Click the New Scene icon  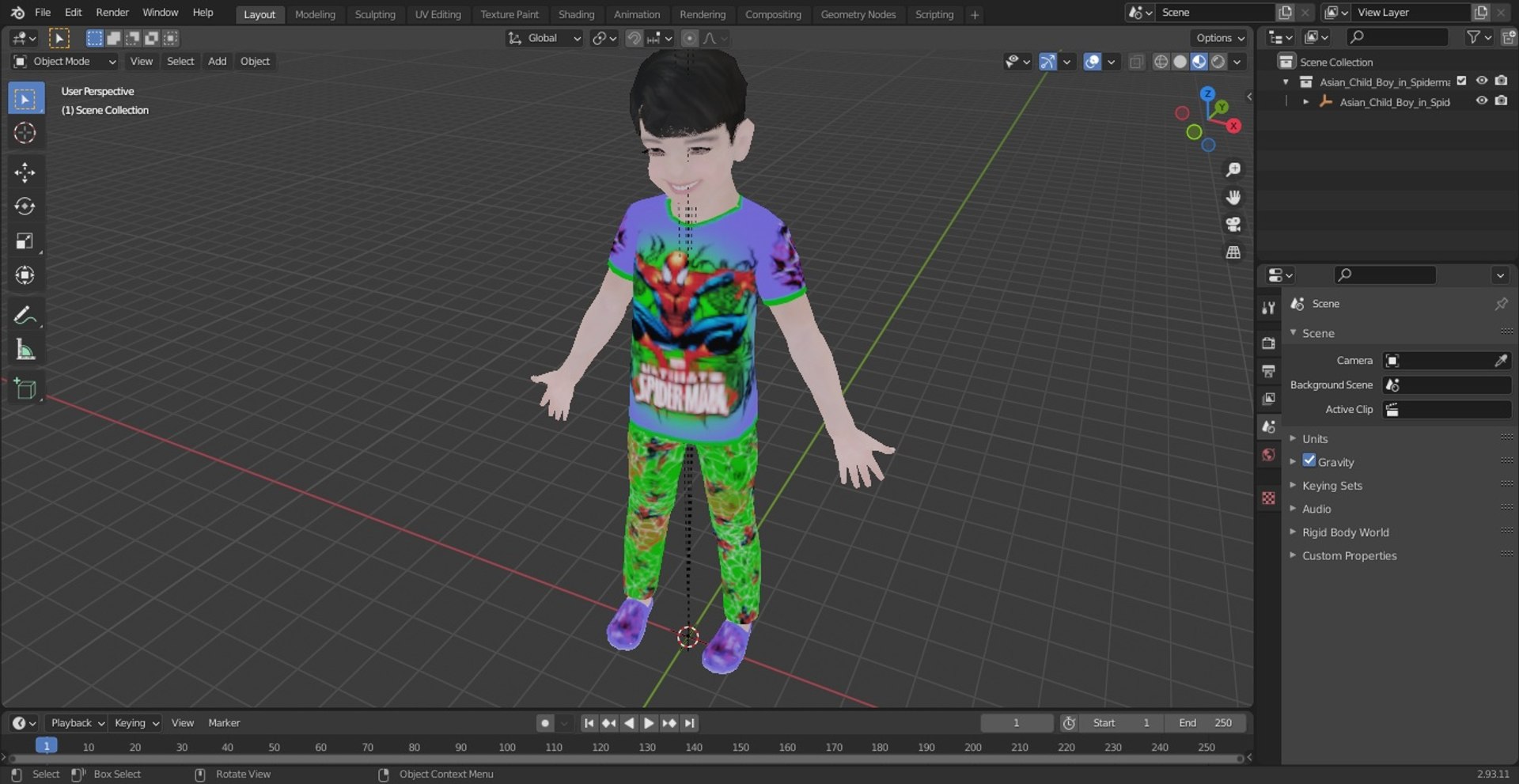coord(1285,13)
